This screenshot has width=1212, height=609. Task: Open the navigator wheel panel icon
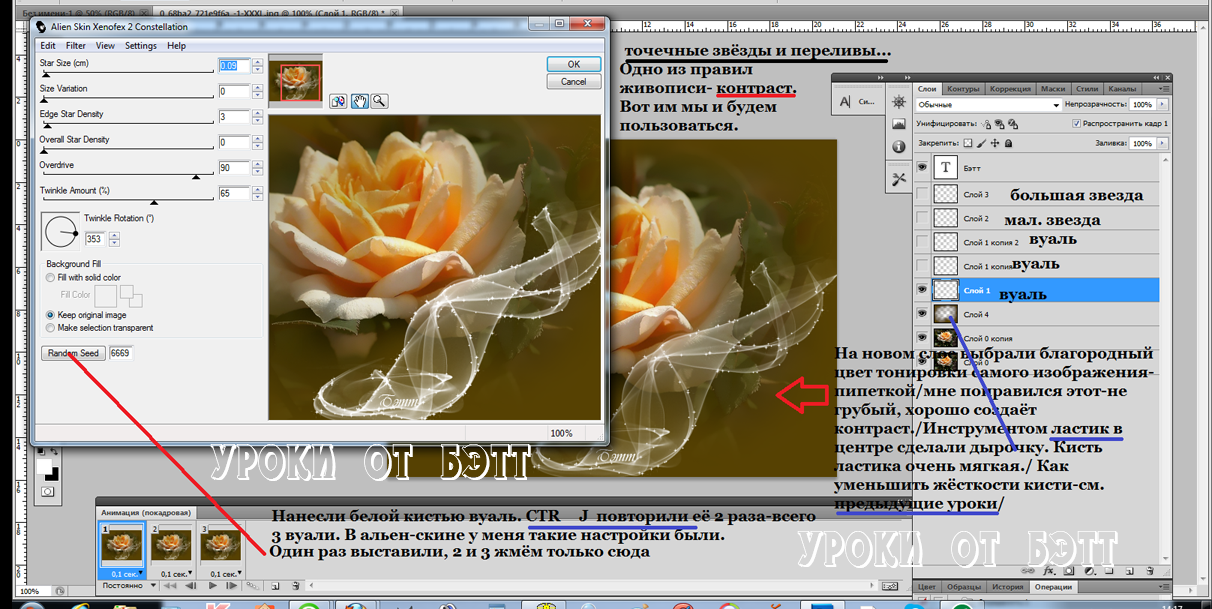(899, 101)
